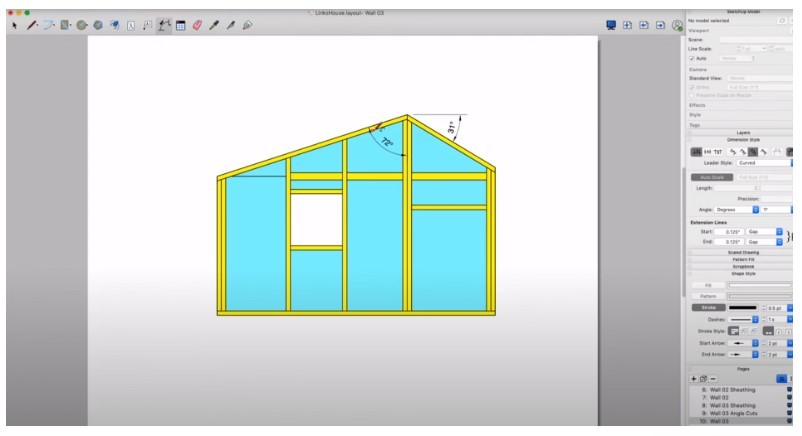Viewport: 802px width, 436px height.
Task: Open extension line Start Gap dropdown
Action: click(764, 232)
